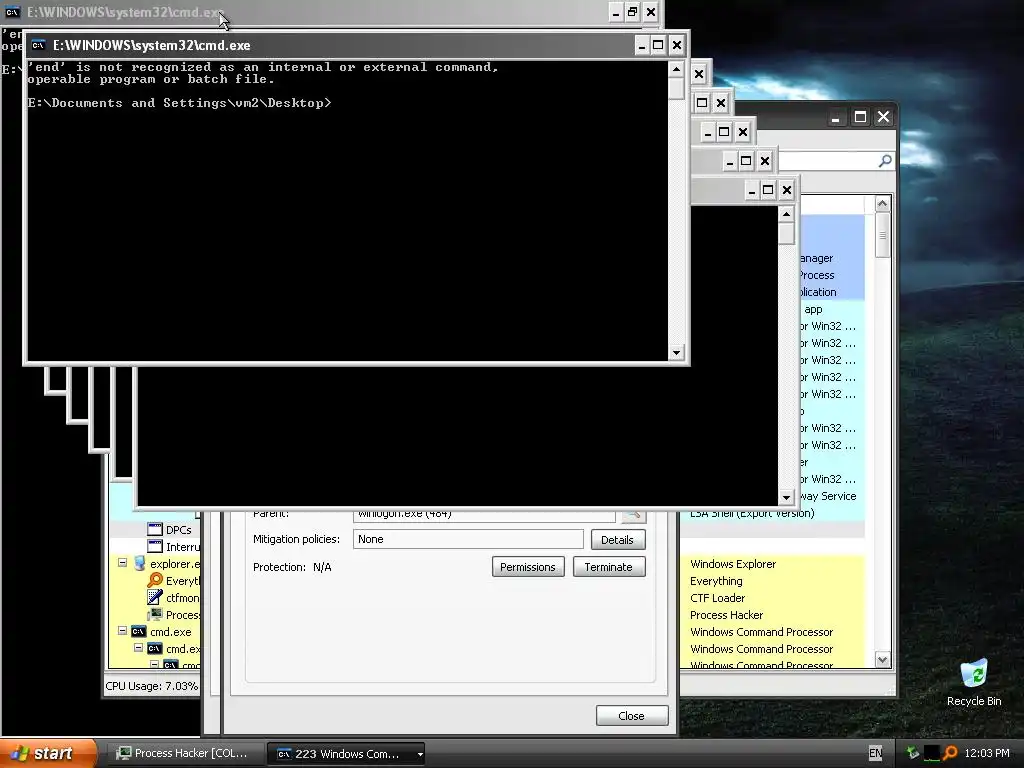Click the system icon of the background cmd window
This screenshot has height=768, width=1024.
12,12
